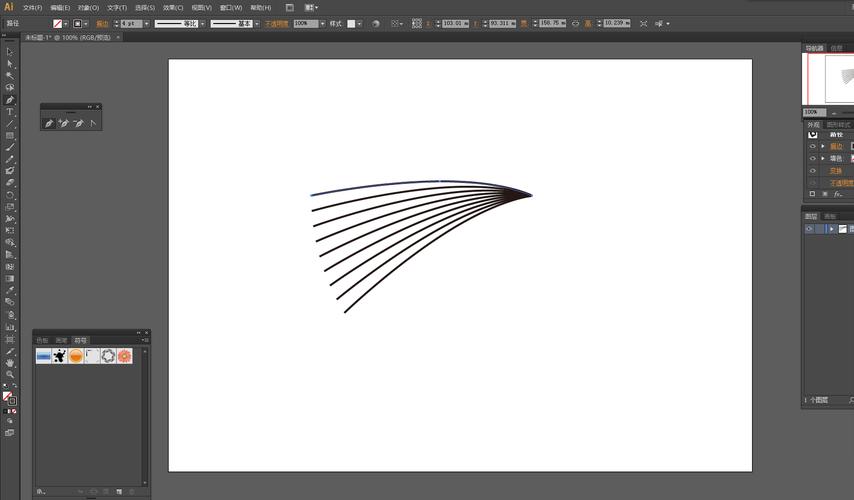
Task: Toggle visibility eye of stroke appearance row
Action: pyautogui.click(x=812, y=146)
